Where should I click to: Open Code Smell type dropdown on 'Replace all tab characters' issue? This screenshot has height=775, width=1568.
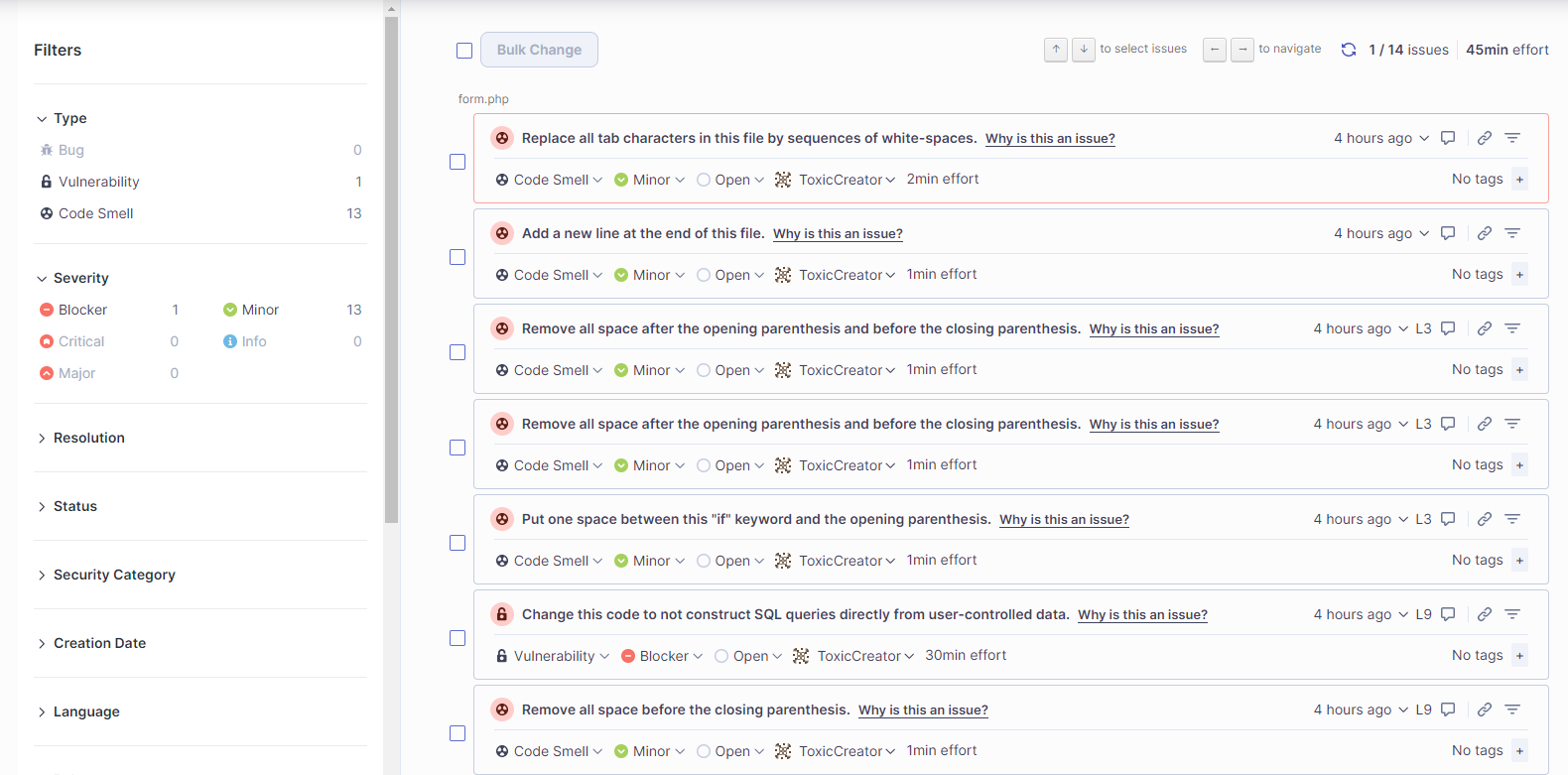click(549, 180)
